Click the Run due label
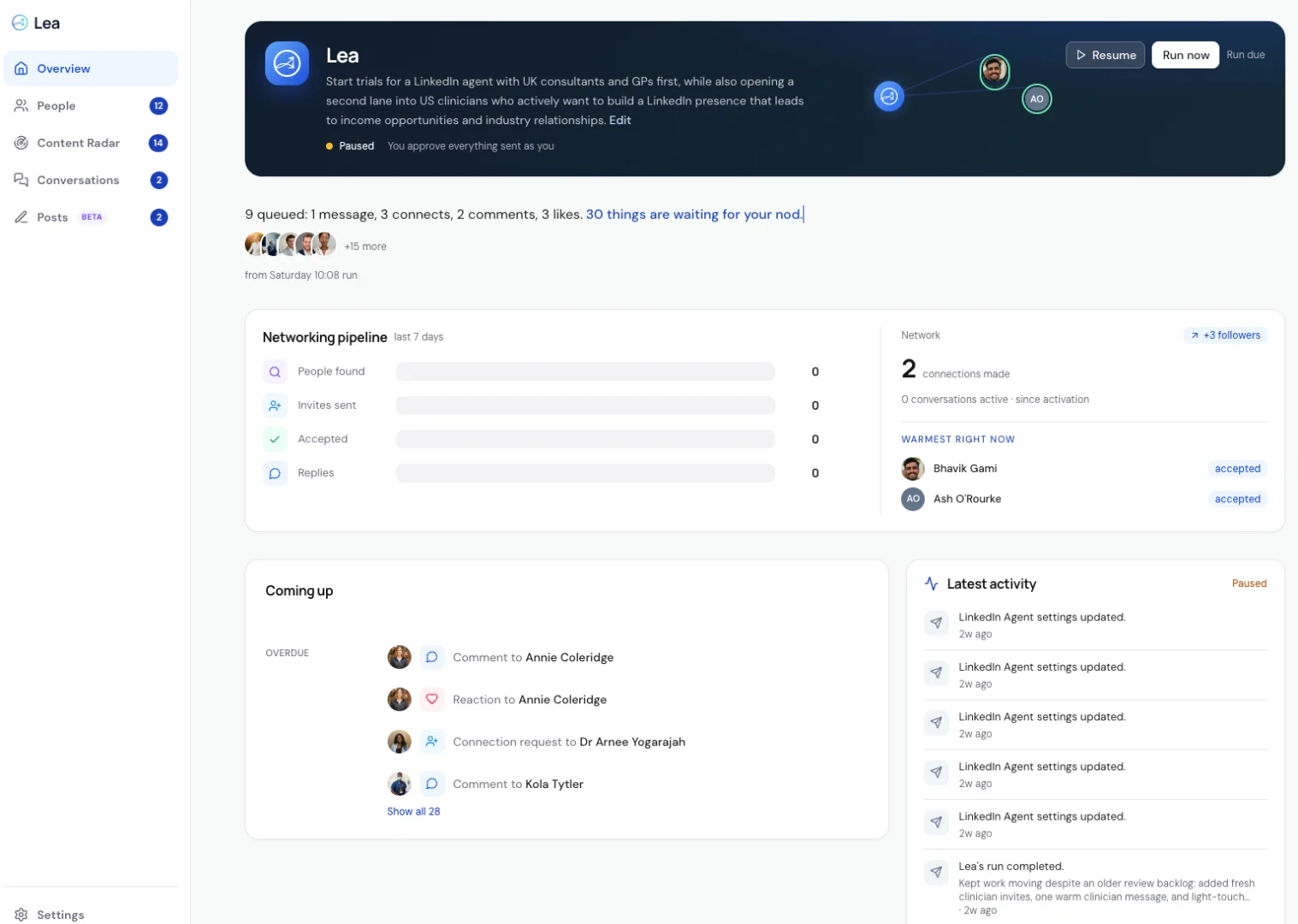Image resolution: width=1298 pixels, height=924 pixels. pyautogui.click(x=1245, y=55)
